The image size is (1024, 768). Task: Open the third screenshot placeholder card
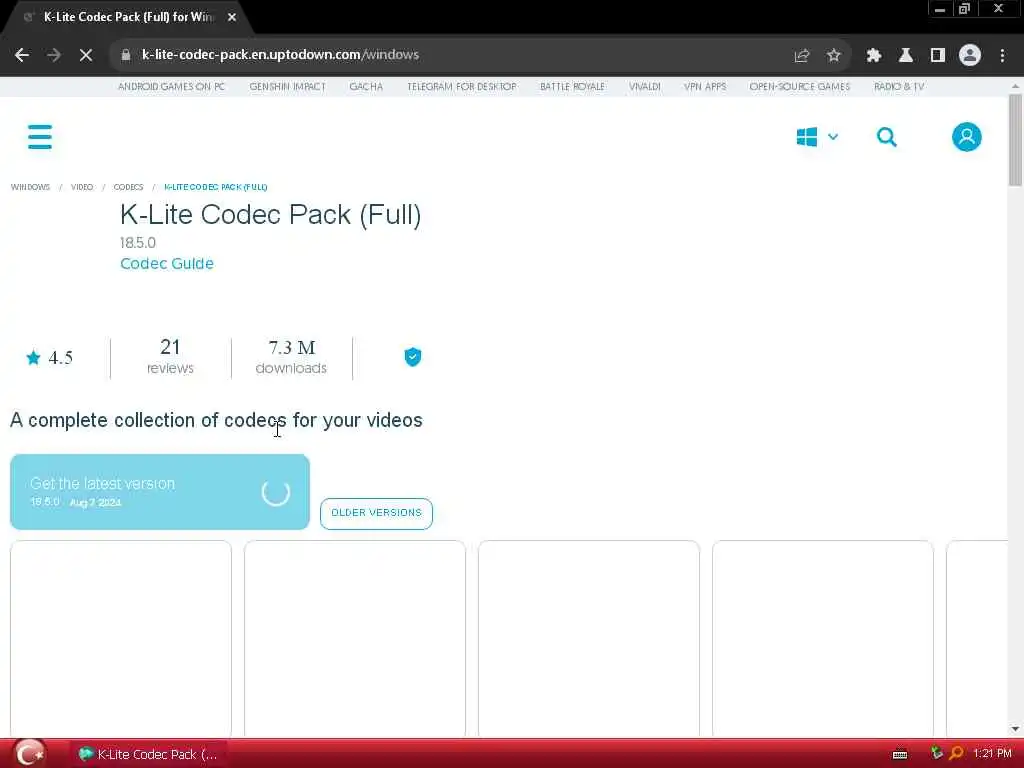[x=588, y=639]
